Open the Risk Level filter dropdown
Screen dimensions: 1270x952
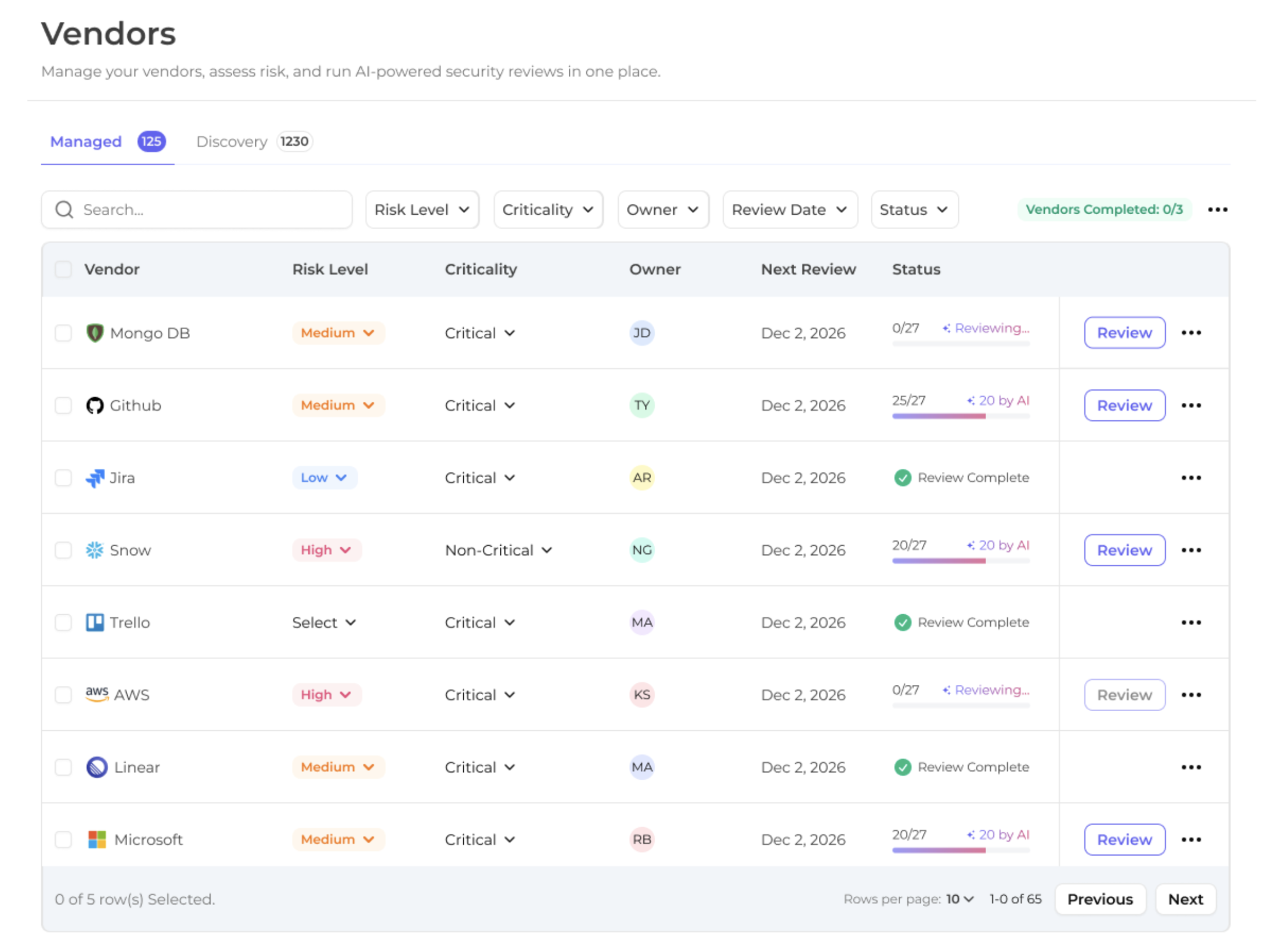pyautogui.click(x=422, y=210)
